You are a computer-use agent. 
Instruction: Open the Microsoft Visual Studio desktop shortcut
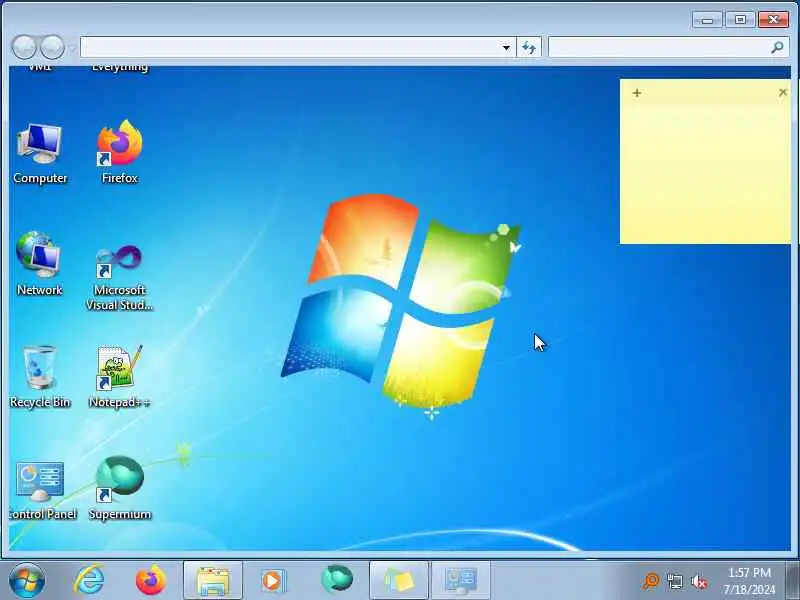[120, 278]
